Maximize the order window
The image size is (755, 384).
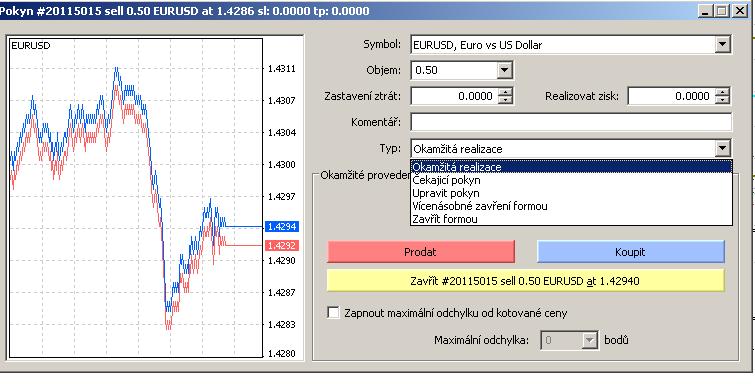(x=721, y=11)
